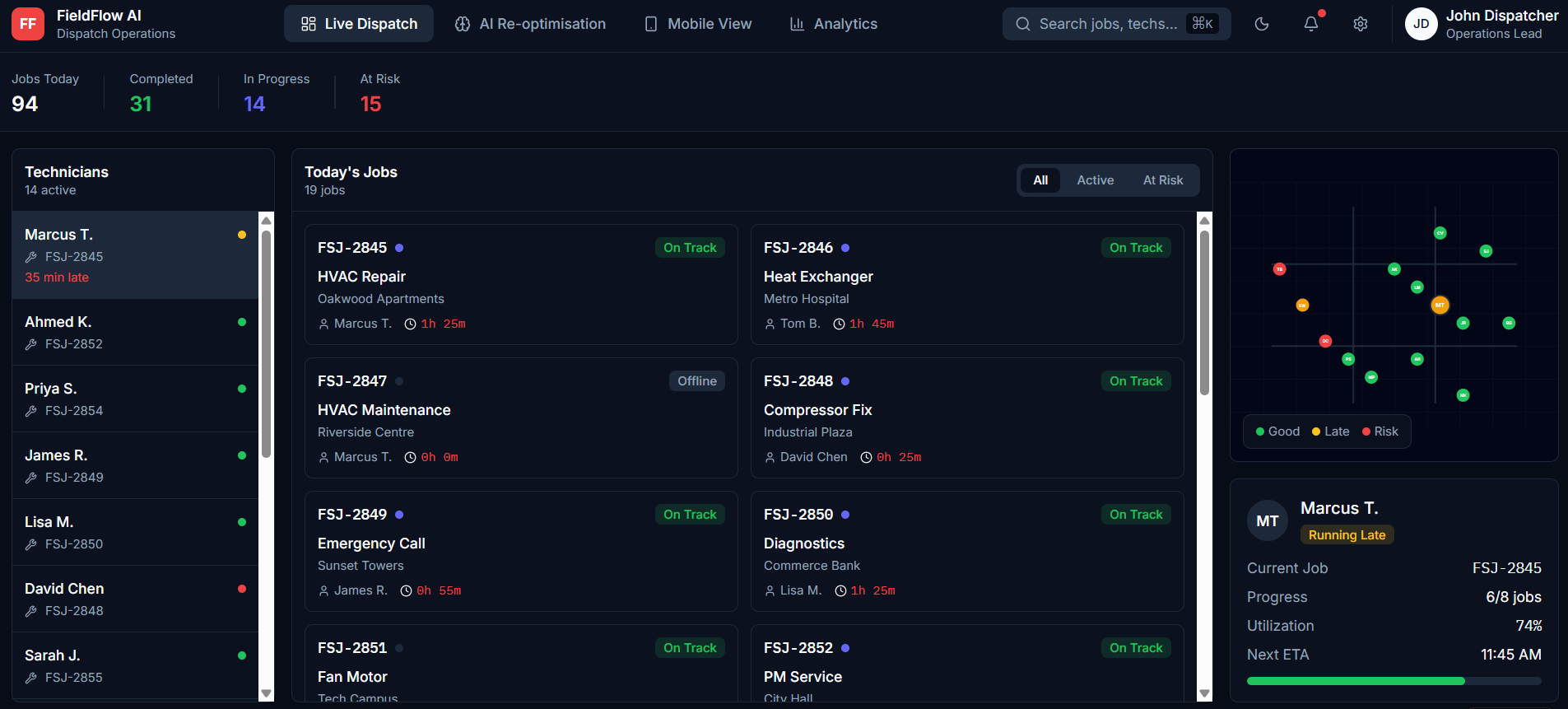Open job card FSJ-2846 Heat Exchanger
This screenshot has width=1568, height=709.
coord(967,285)
